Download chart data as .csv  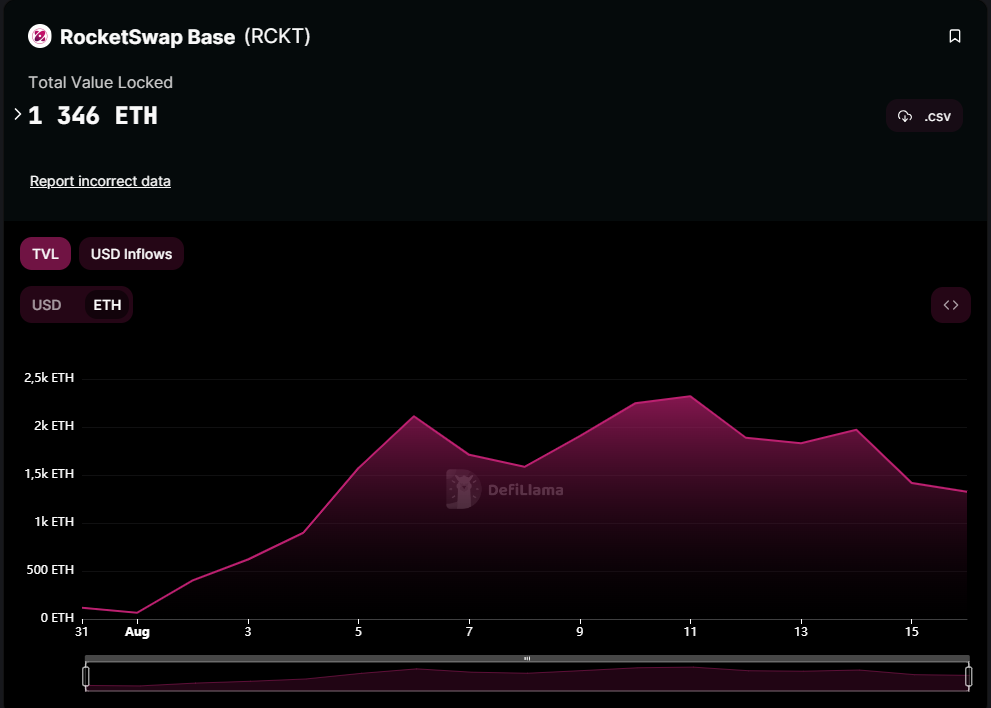point(925,116)
